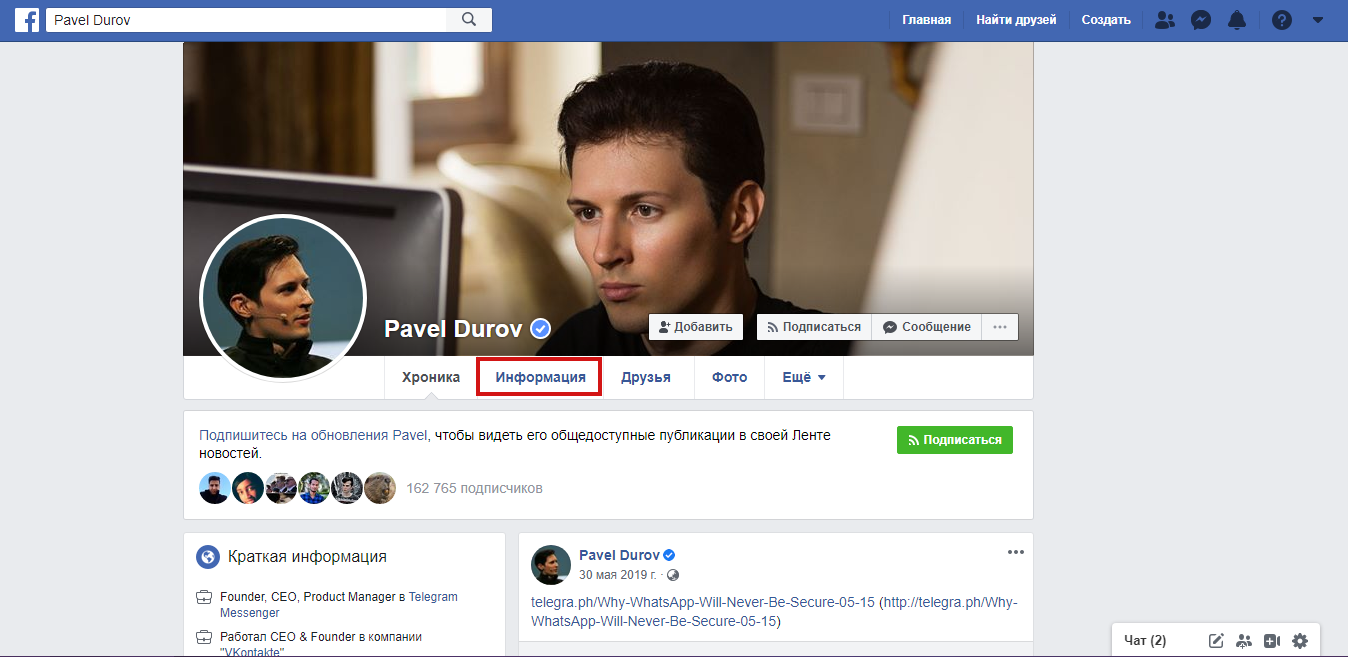
Task: Click the green Подписаться button
Action: tap(954, 440)
